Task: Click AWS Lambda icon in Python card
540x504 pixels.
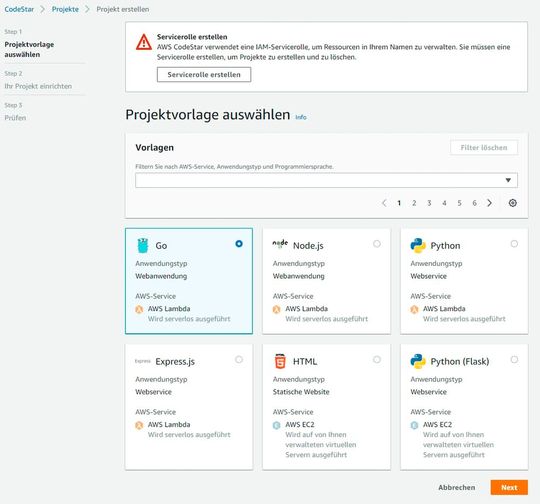Action: point(414,309)
